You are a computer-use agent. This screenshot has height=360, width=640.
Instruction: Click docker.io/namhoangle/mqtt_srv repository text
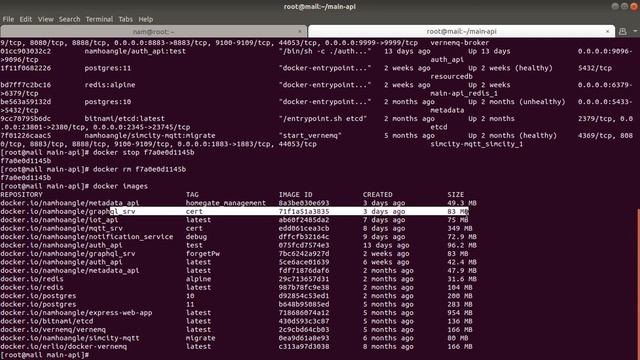pos(61,228)
